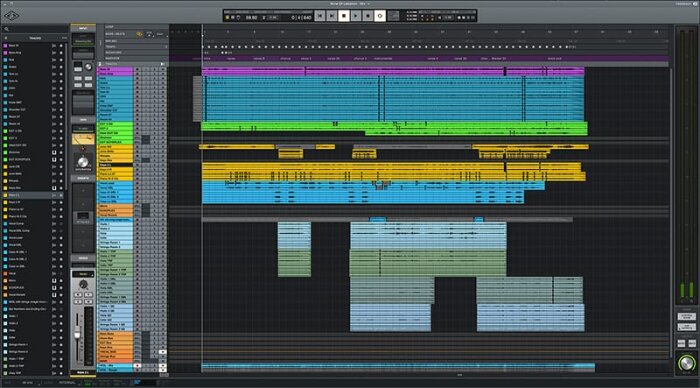This screenshot has width=700, height=388.
Task: Open the focus channel output selector dropdown
Action: pos(83,274)
